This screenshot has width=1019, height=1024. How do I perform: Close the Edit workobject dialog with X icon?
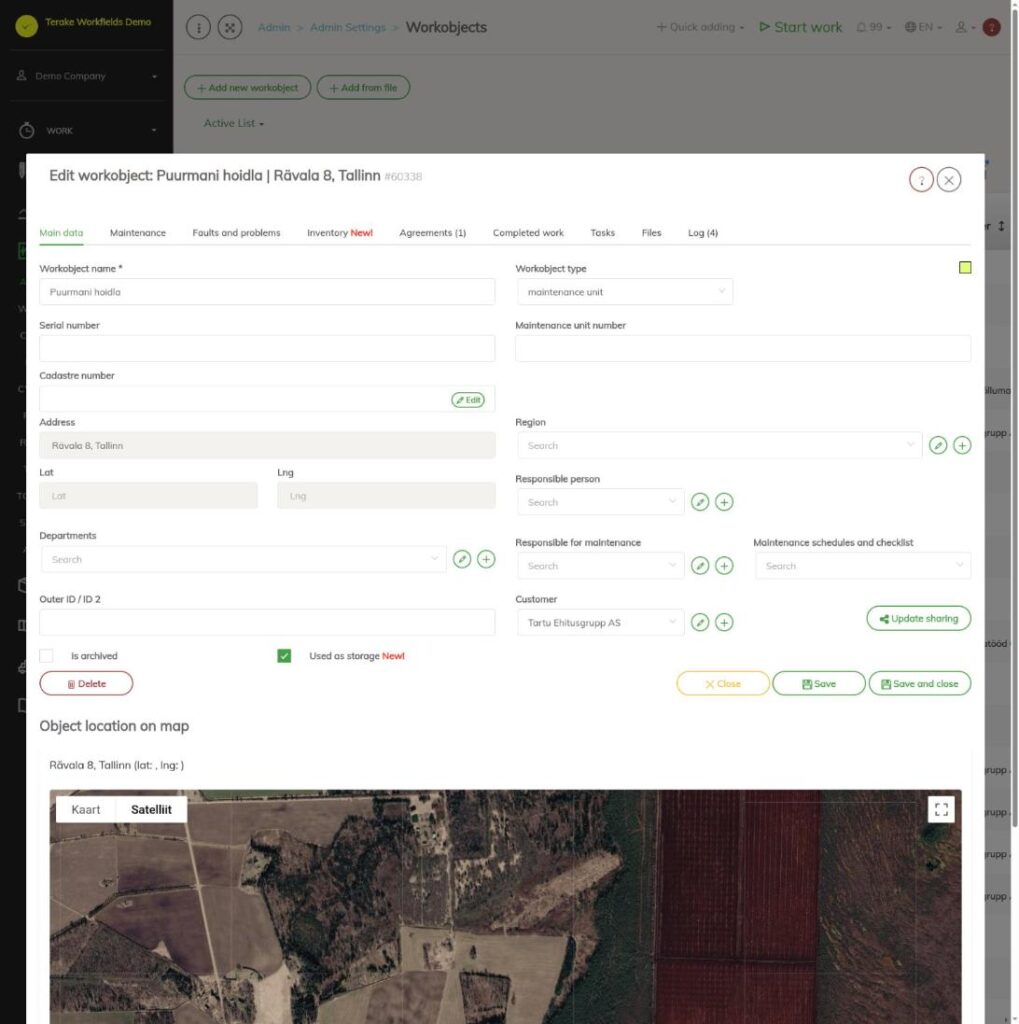coord(948,180)
